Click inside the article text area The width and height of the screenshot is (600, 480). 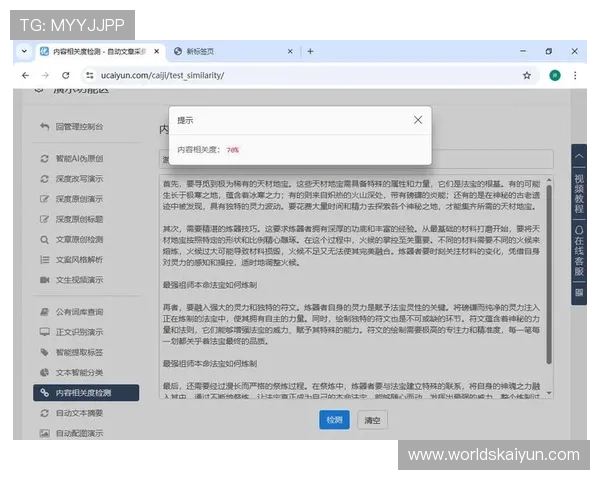tap(356, 286)
